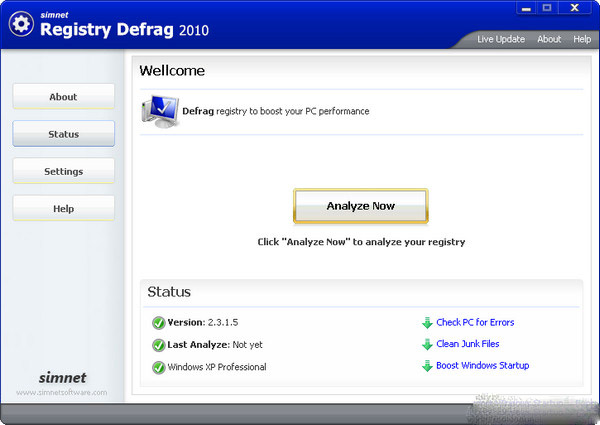Screen dimensions: 600x425
Task: Open Live Update in top menu
Action: pyautogui.click(x=501, y=39)
